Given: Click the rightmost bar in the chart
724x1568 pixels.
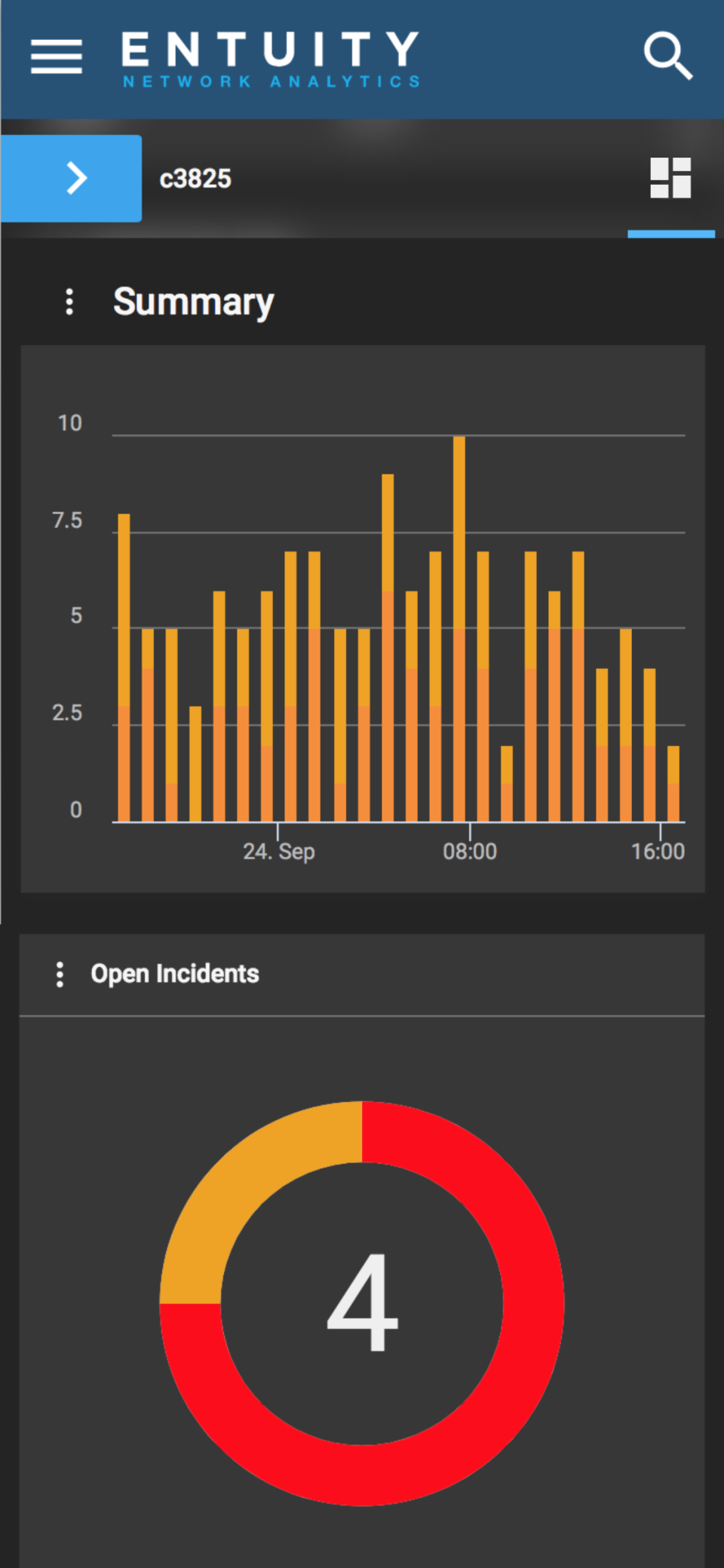Looking at the screenshot, I should pyautogui.click(x=673, y=784).
